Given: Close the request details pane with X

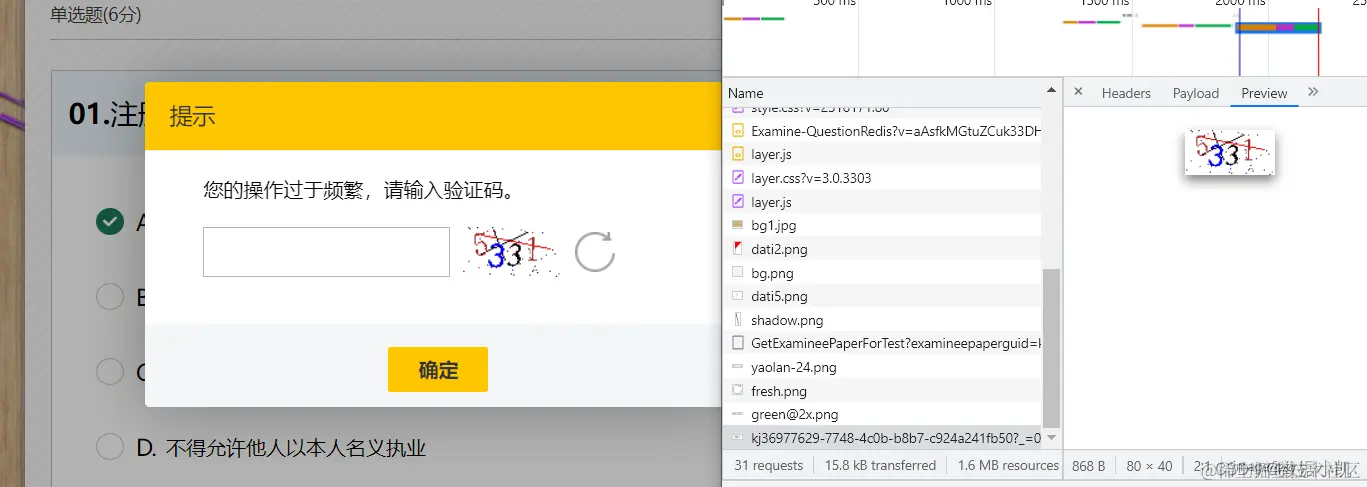Looking at the screenshot, I should [1078, 92].
